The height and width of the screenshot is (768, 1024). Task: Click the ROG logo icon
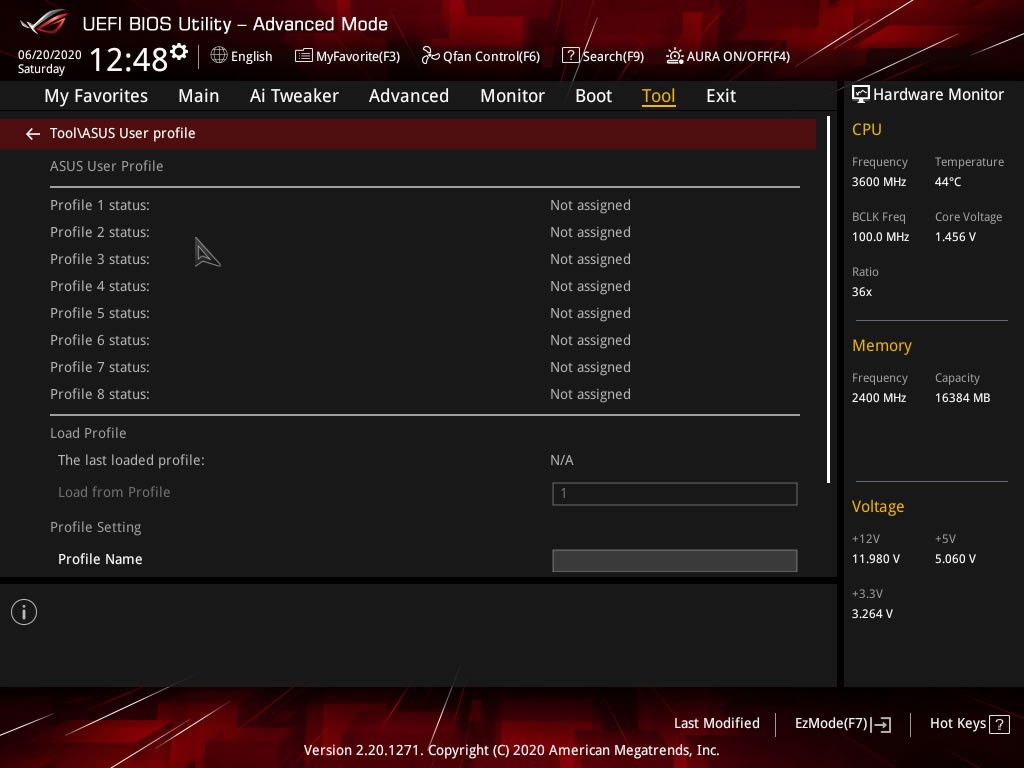coord(43,22)
